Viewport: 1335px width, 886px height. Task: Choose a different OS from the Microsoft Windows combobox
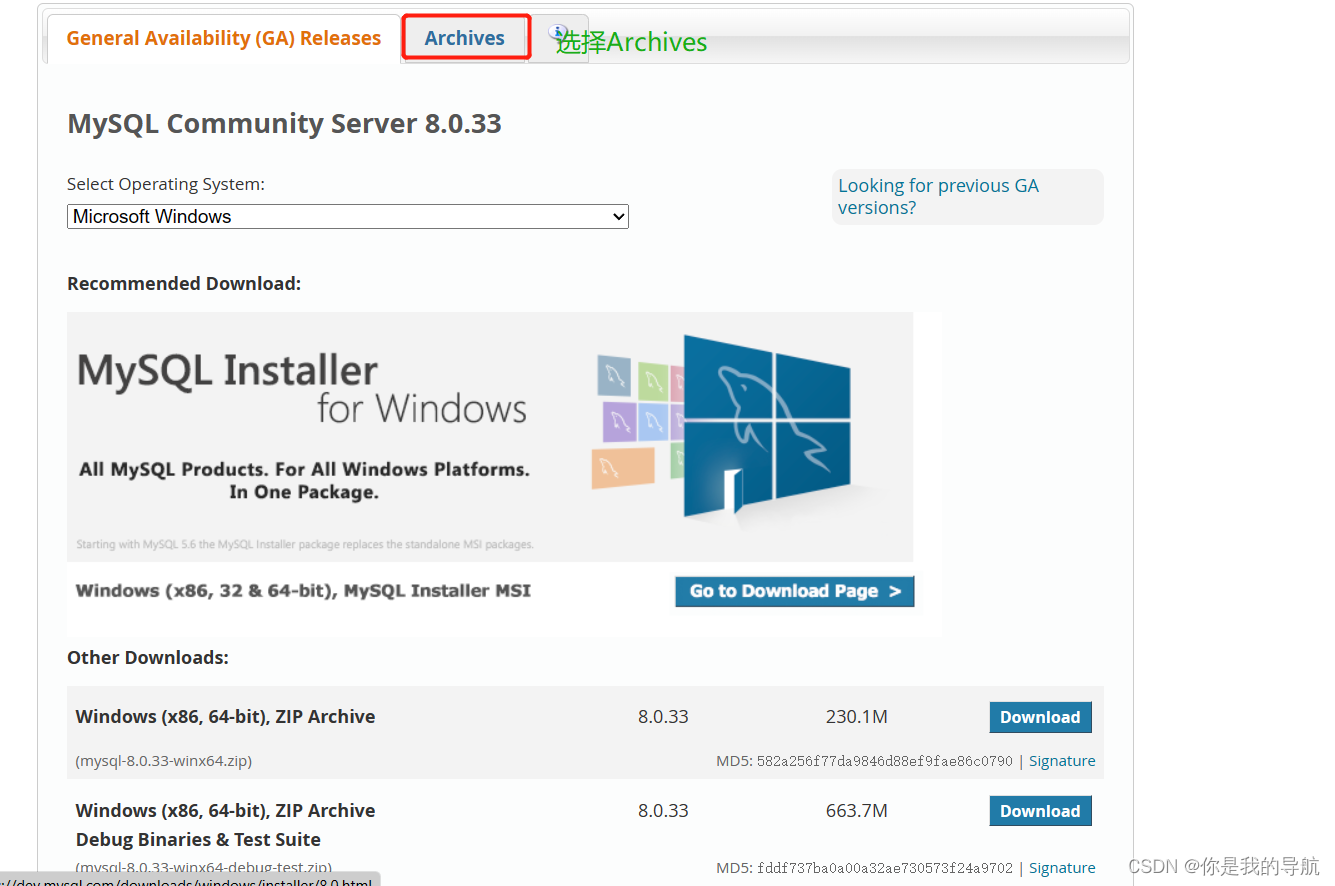[x=347, y=216]
